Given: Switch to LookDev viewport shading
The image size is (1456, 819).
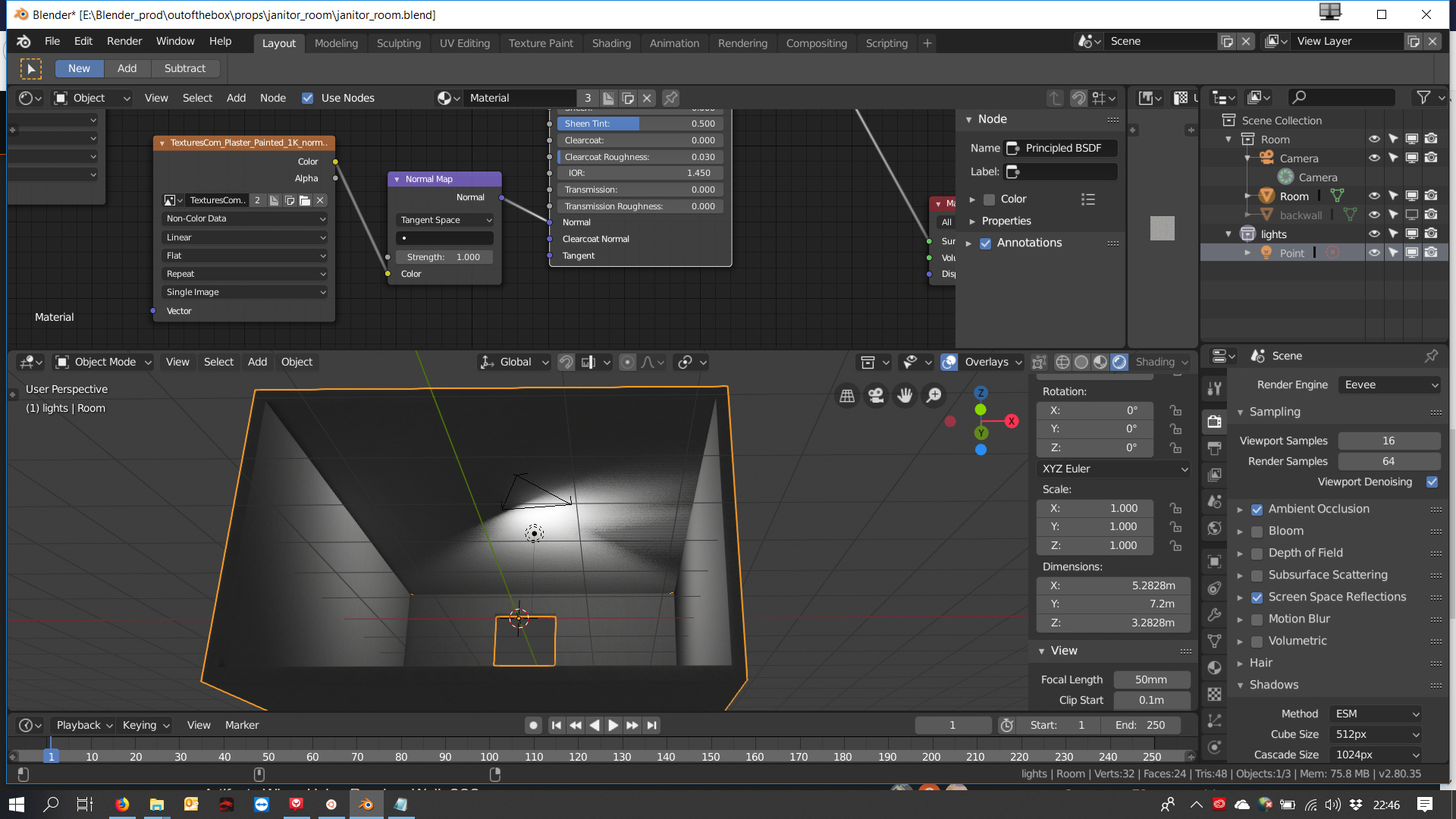Looking at the screenshot, I should [x=1100, y=362].
